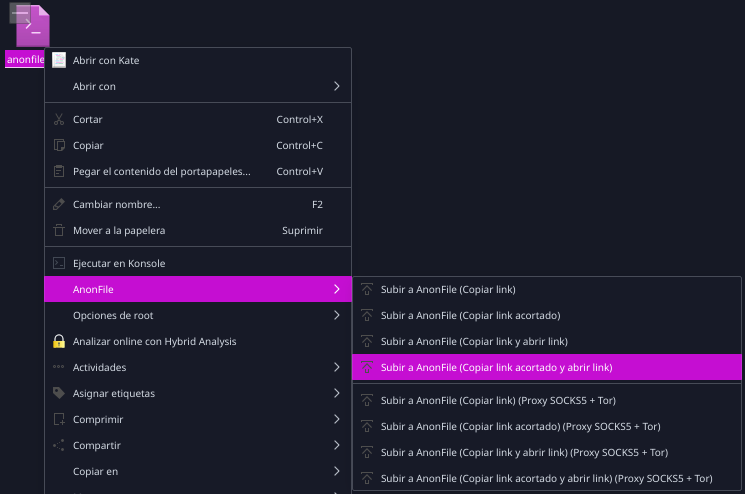
Task: Expand the Comprimir submenu arrow
Action: tap(336, 419)
